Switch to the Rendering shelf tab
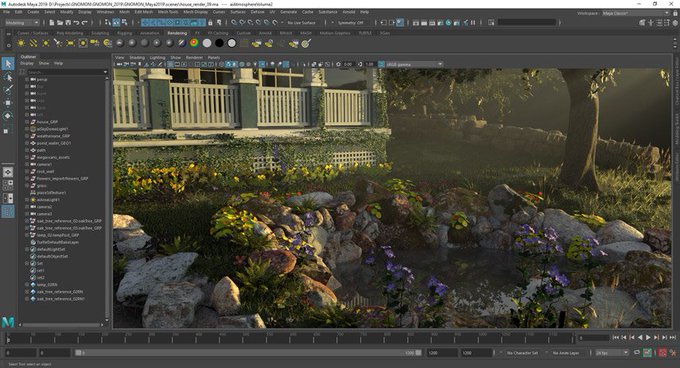 (x=177, y=33)
